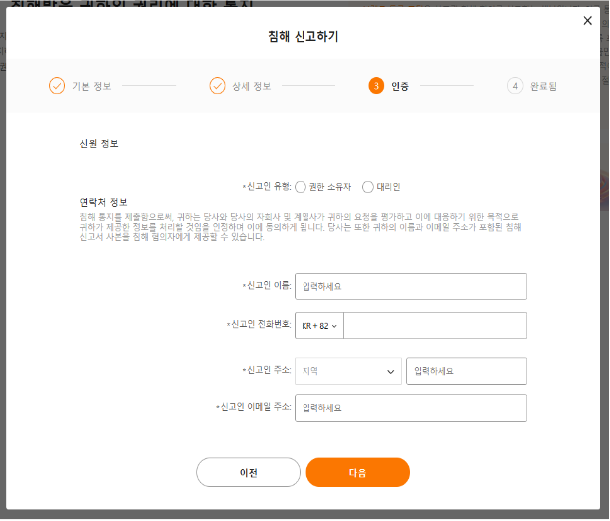Focus the 신고인 이름 input field
Viewport: 610px width, 521px height.
[x=410, y=286]
